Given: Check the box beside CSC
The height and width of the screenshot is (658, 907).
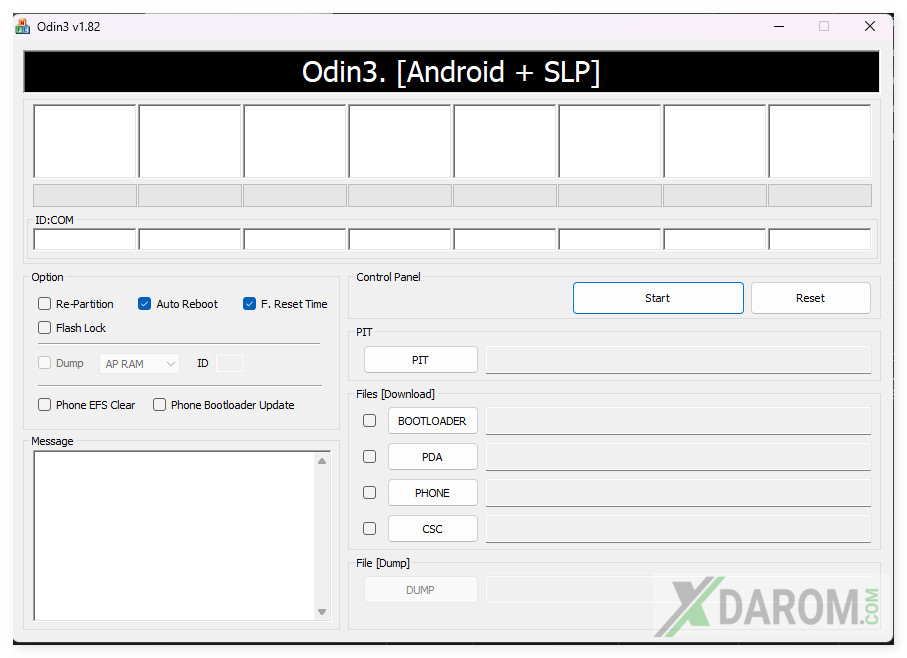Looking at the screenshot, I should click(x=369, y=529).
